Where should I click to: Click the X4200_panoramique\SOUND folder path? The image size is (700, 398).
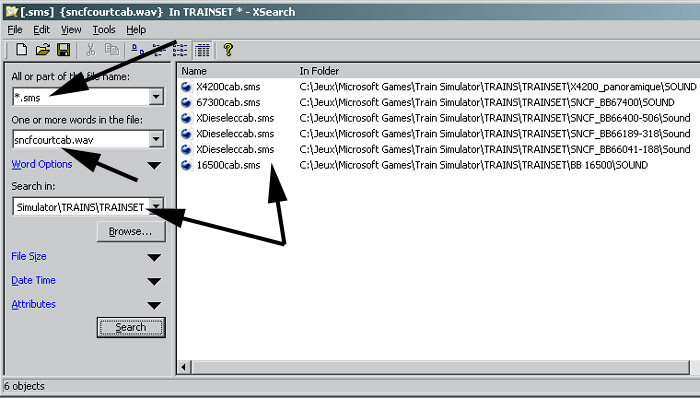click(x=498, y=87)
